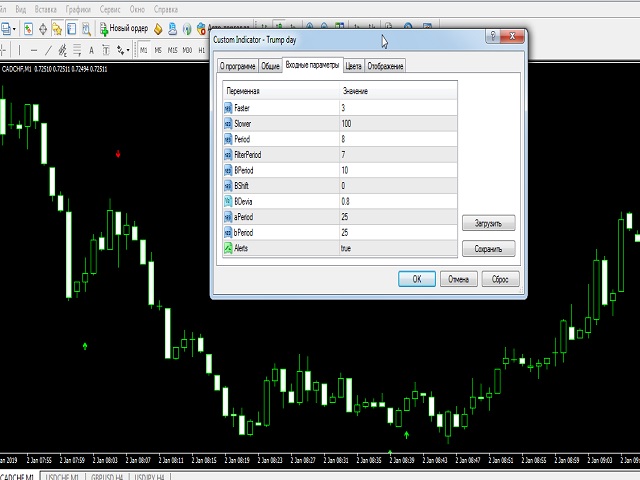Image resolution: width=640 pixels, height=480 pixels.
Task: Select the aPeriod value cell 25
Action: (398, 217)
